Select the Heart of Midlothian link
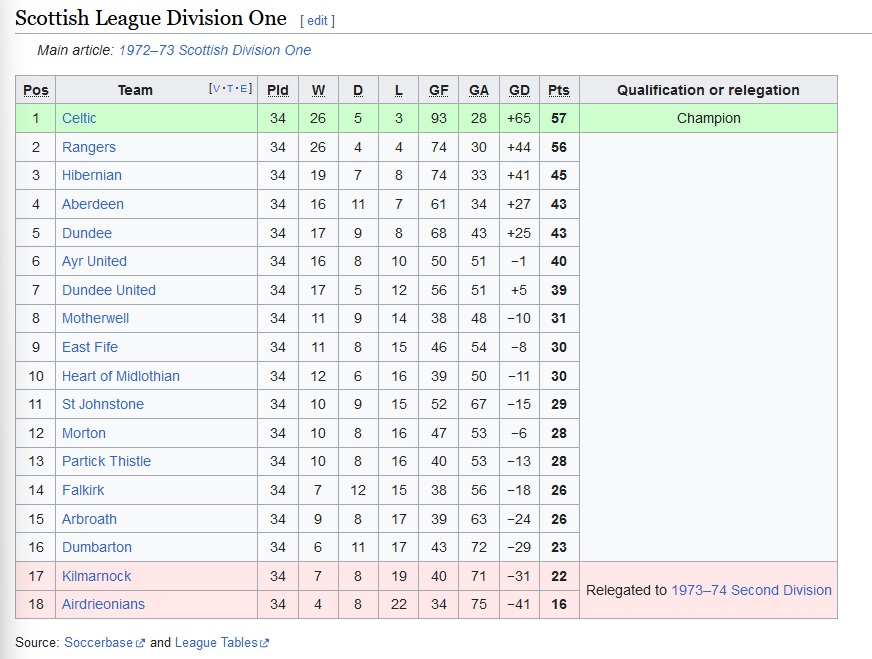Image resolution: width=872 pixels, height=659 pixels. click(x=120, y=376)
